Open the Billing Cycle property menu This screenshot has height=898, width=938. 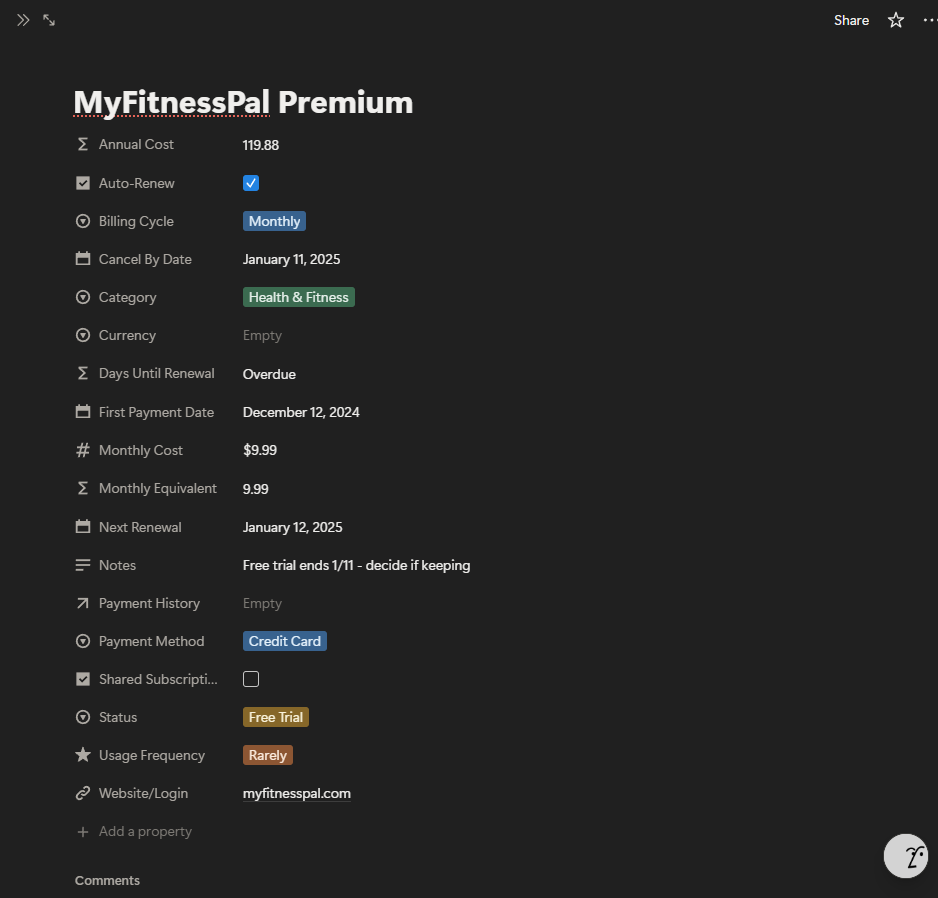click(x=136, y=221)
